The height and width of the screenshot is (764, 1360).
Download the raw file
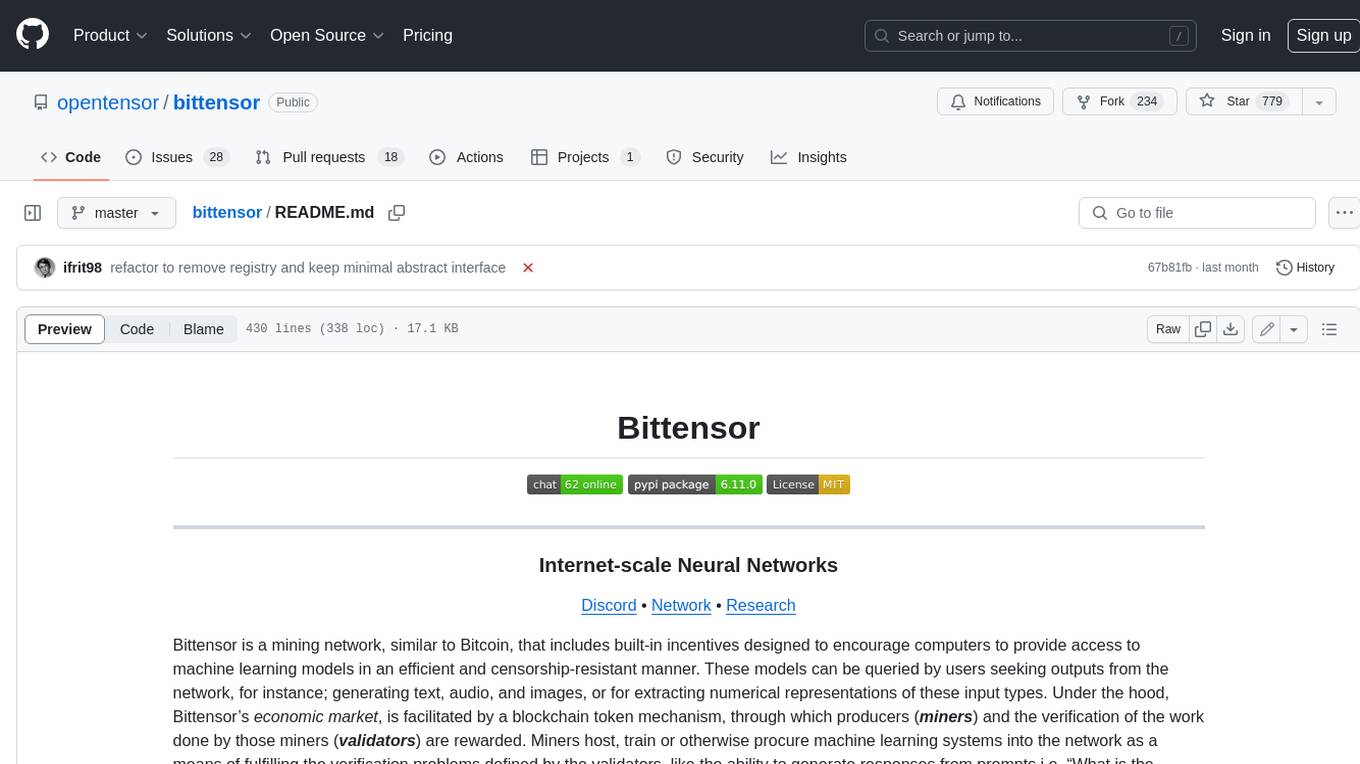1231,329
